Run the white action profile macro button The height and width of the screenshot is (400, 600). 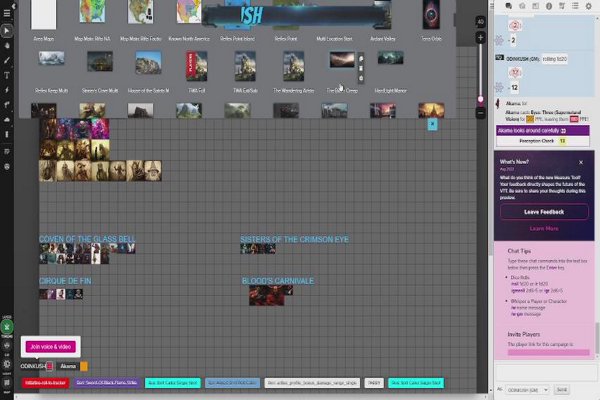tap(312, 383)
